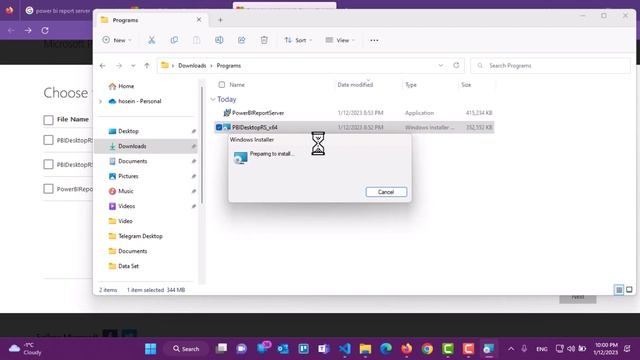640x360 pixels.
Task: Open File Explorer from the taskbar
Action: coord(365,349)
